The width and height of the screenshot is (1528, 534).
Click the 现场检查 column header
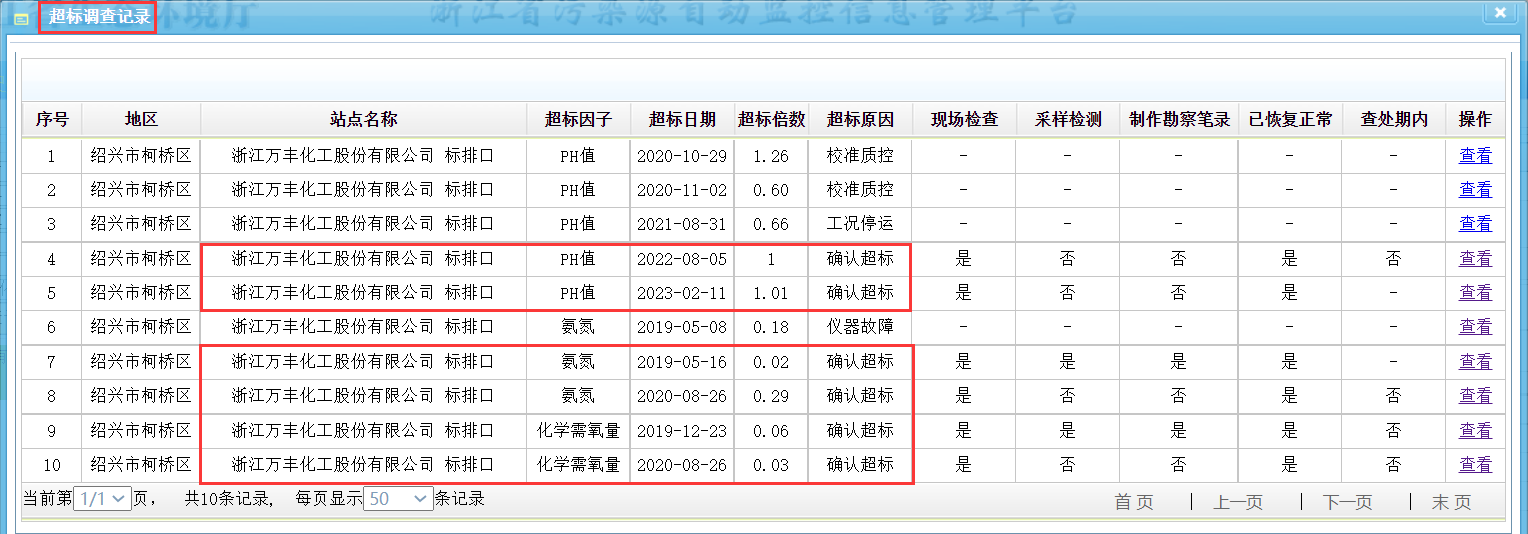(964, 119)
